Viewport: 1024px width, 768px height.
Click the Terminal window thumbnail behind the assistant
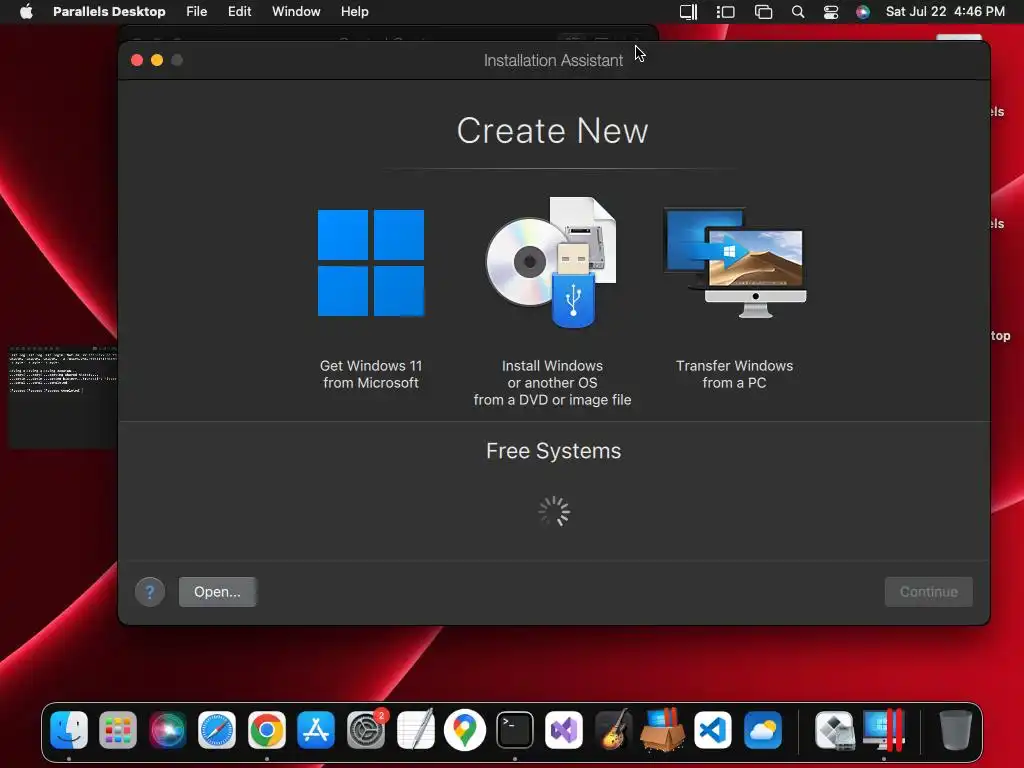pos(63,397)
